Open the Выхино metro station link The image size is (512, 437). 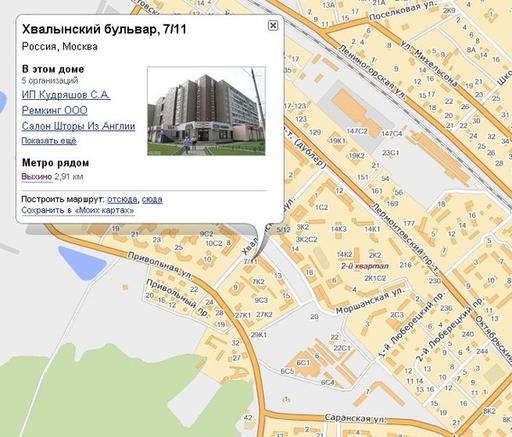pyautogui.click(x=37, y=176)
